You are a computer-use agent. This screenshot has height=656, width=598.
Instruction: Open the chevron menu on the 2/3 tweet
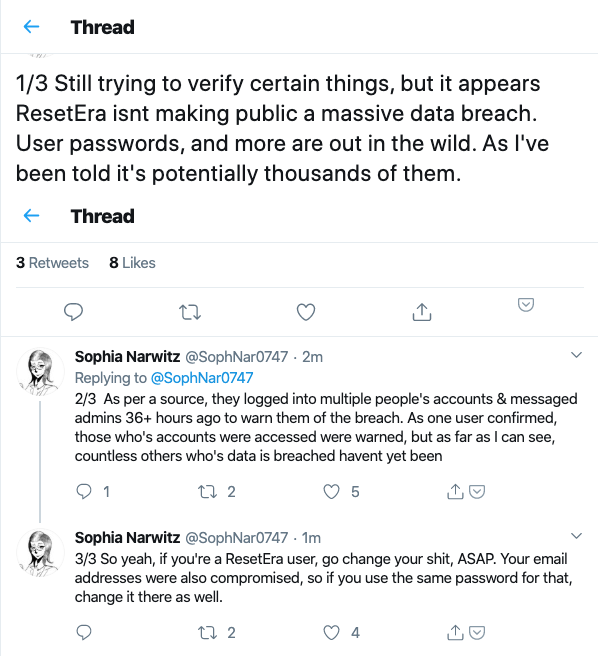(x=576, y=355)
